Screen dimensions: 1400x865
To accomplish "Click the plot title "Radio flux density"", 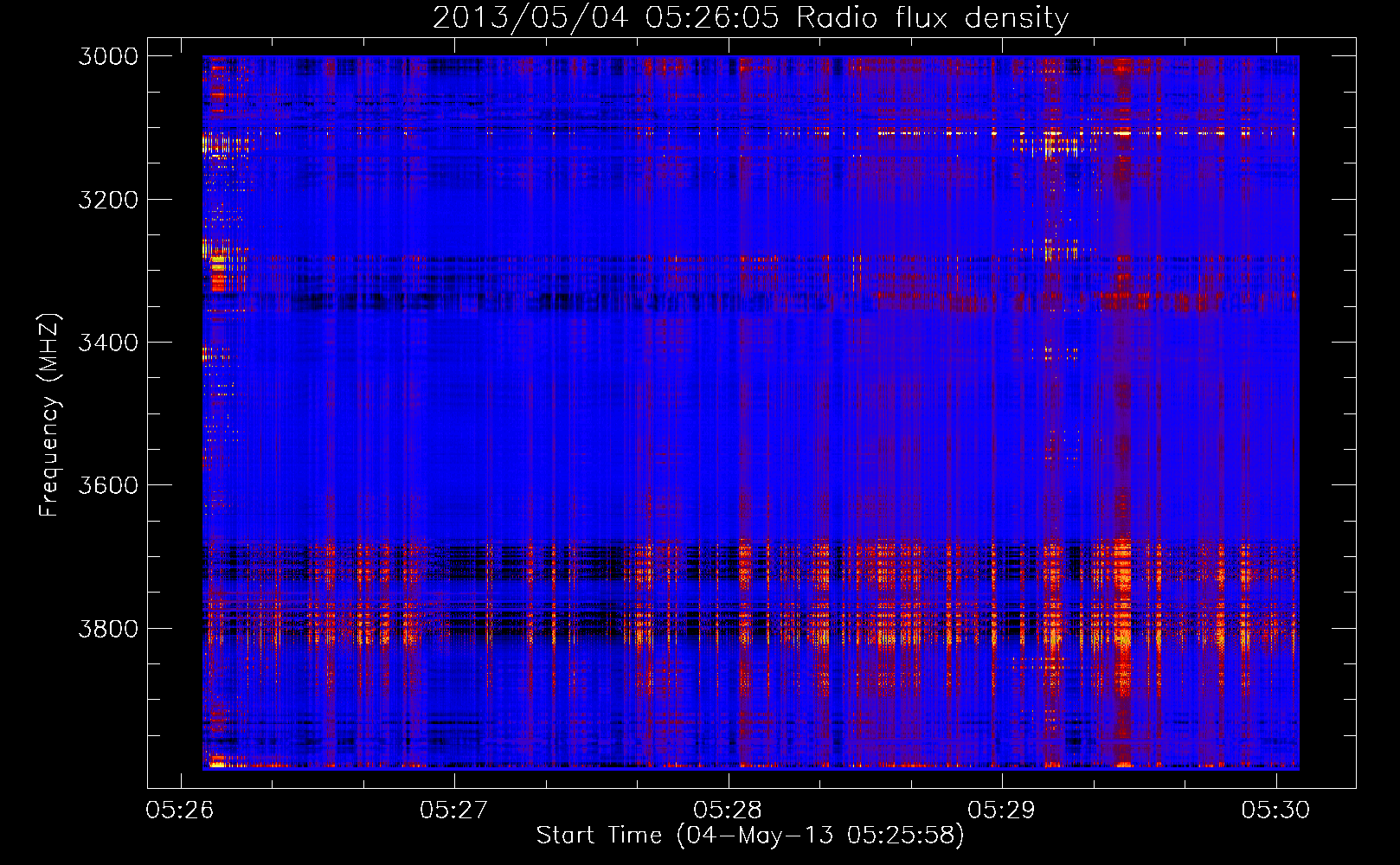I will [932, 18].
